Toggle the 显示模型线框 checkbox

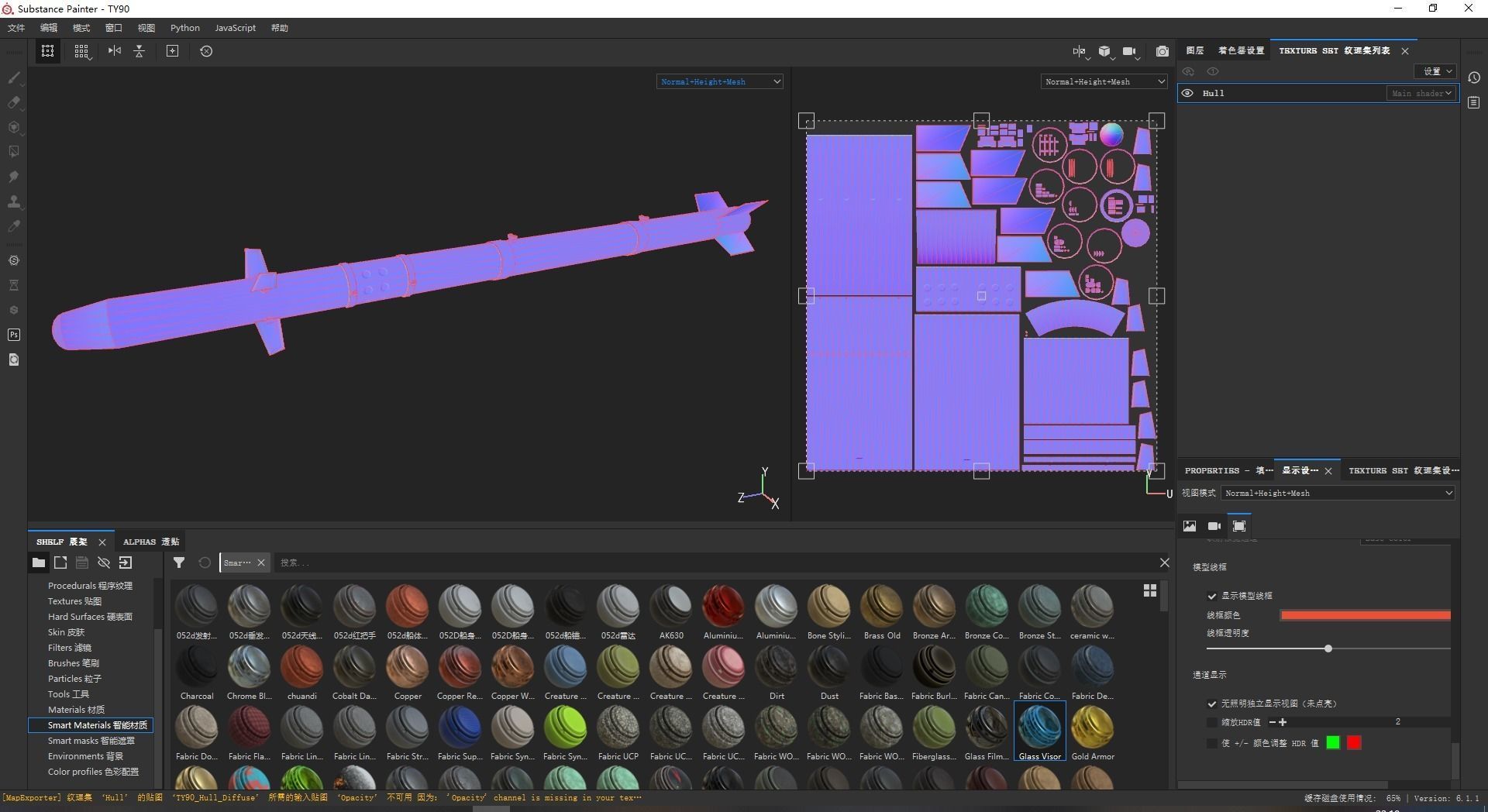point(1211,596)
